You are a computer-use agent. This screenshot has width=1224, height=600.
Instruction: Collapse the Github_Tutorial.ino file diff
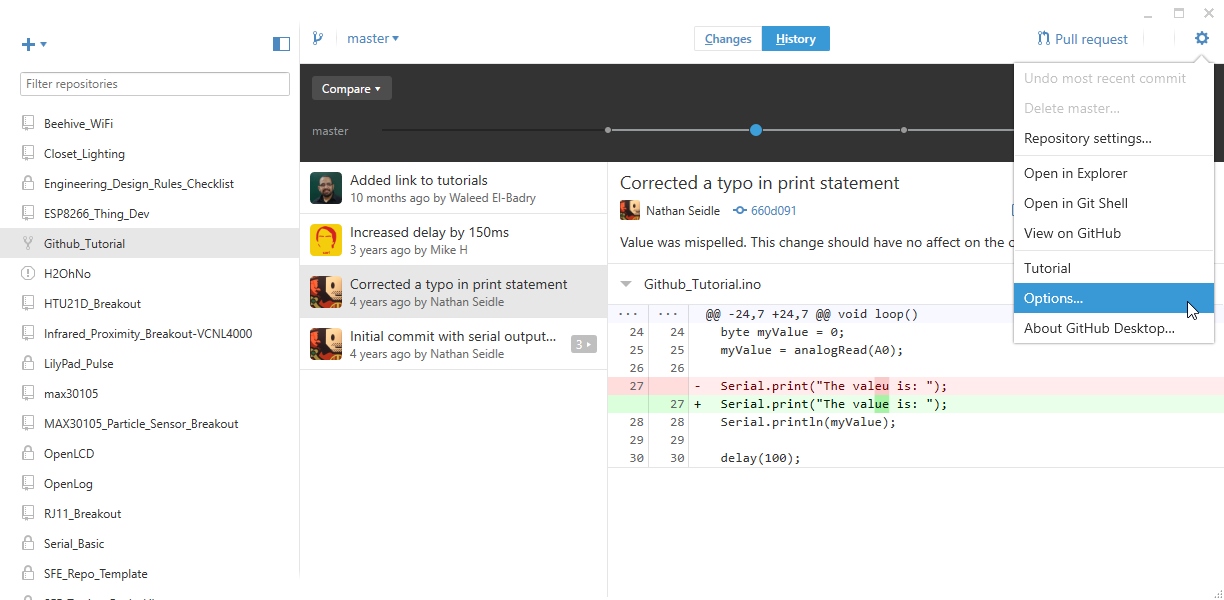tap(627, 285)
